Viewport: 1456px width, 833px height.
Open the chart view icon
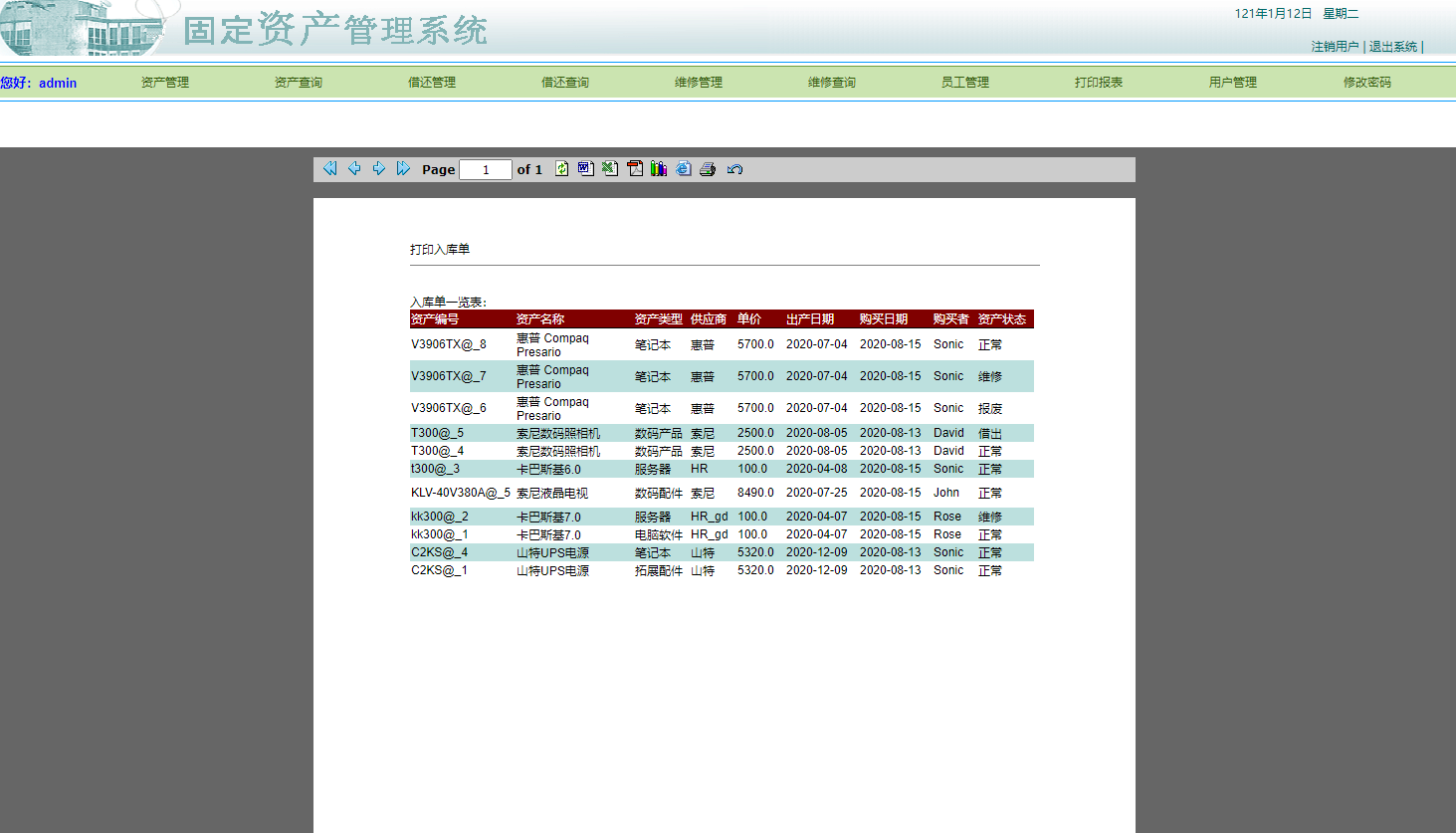tap(659, 168)
